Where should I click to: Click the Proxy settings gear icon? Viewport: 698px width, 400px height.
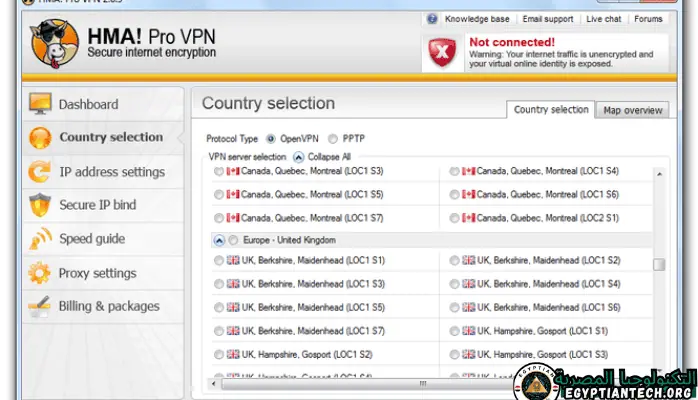pyautogui.click(x=40, y=273)
